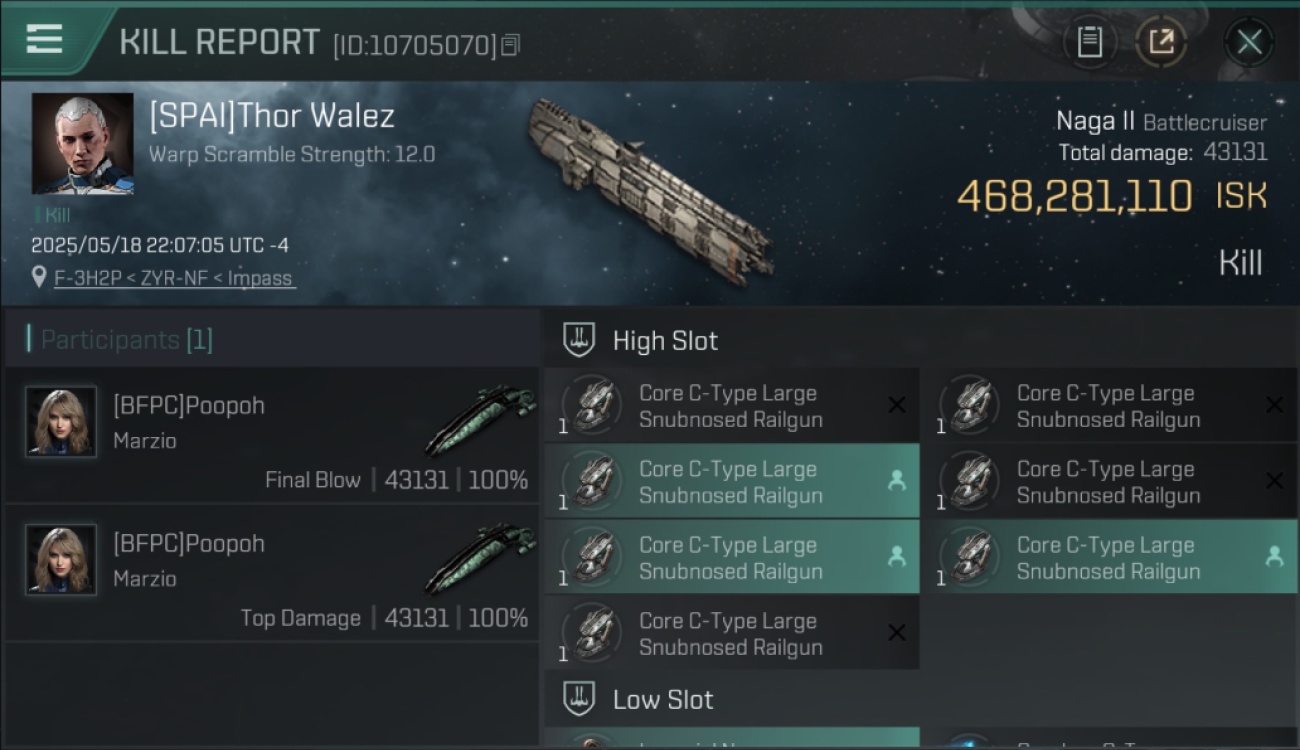Screen dimensions: 1300x750
Task: Click the person icon on third-row right railgun
Action: [1274, 557]
